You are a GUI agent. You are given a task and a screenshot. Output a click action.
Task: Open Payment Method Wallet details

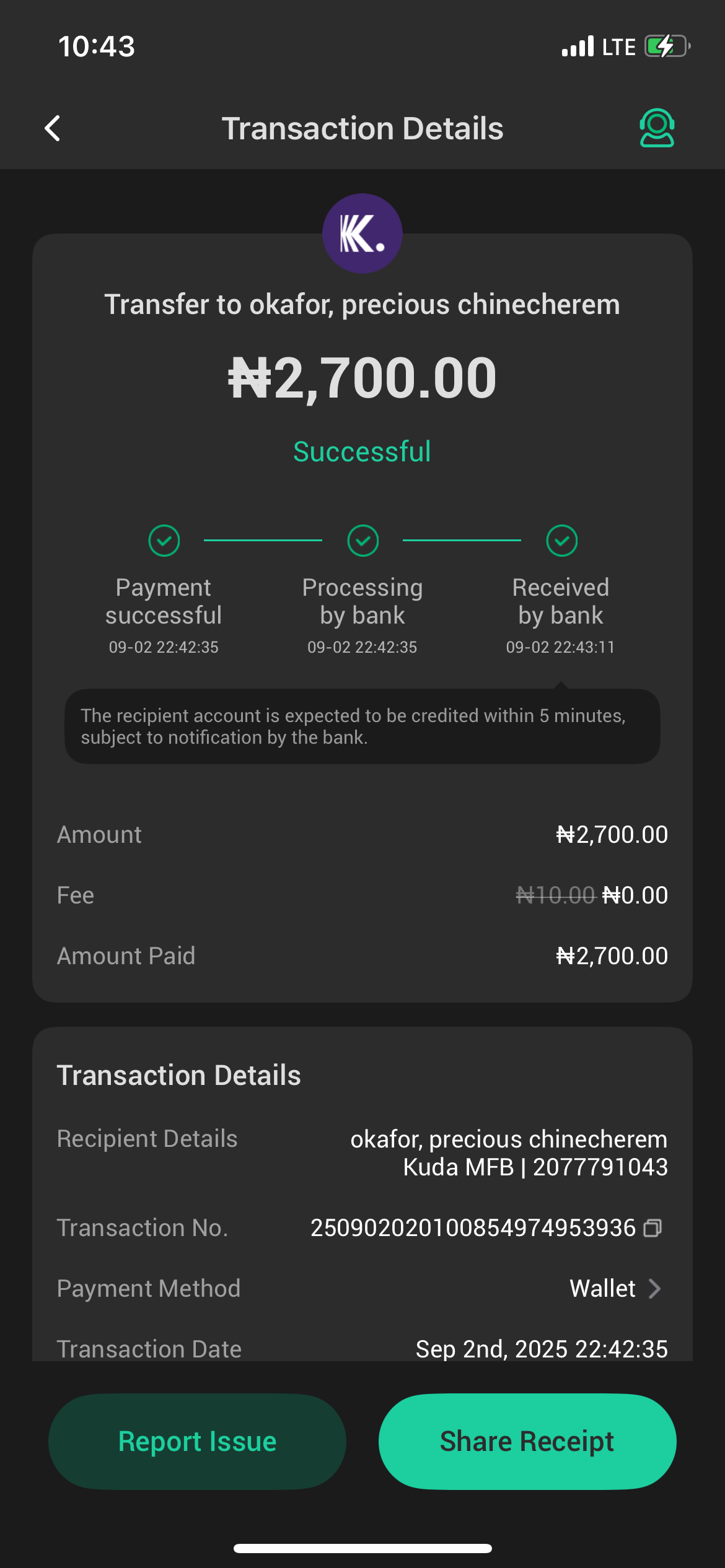[603, 1289]
